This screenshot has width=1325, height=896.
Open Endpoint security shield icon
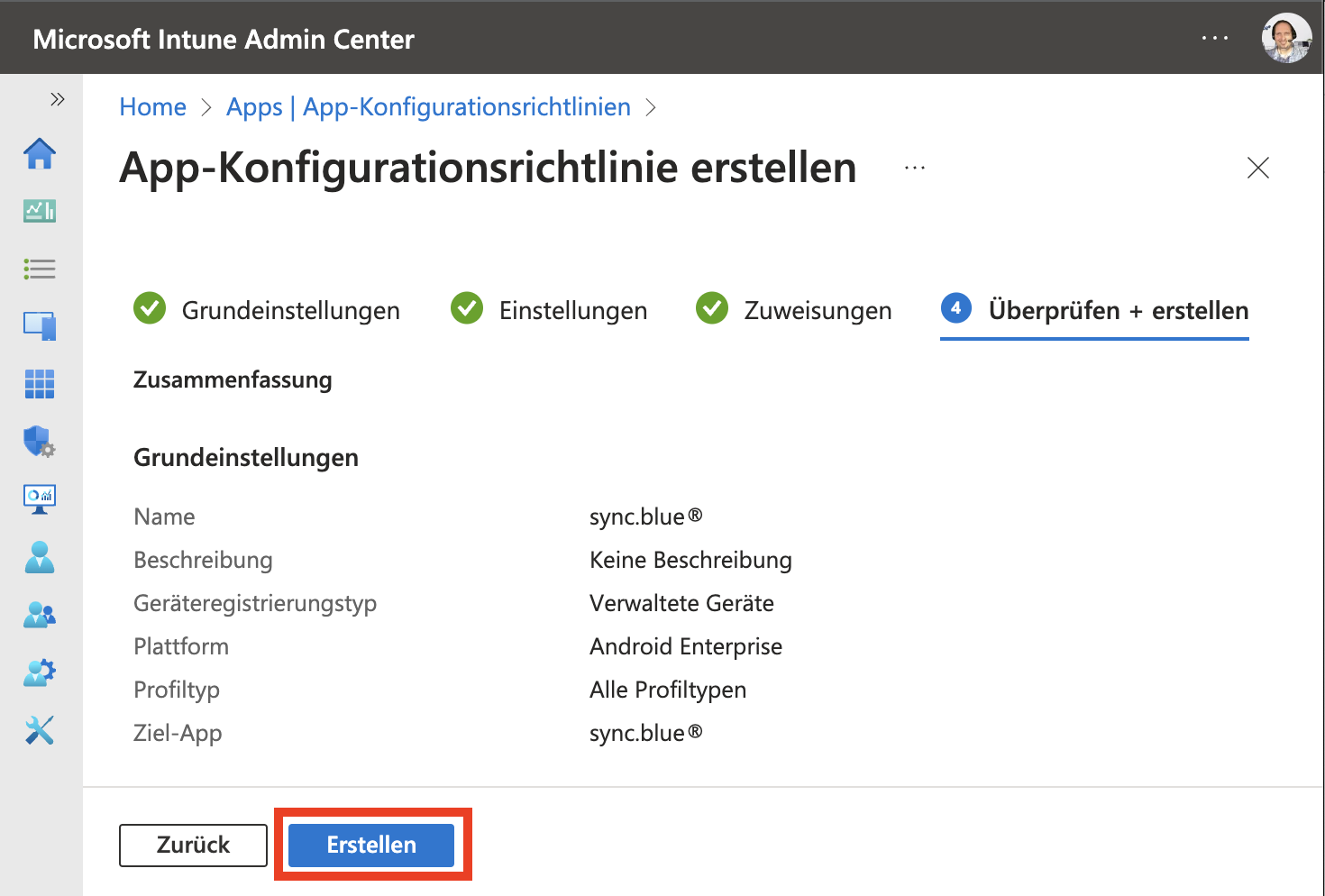click(40, 442)
